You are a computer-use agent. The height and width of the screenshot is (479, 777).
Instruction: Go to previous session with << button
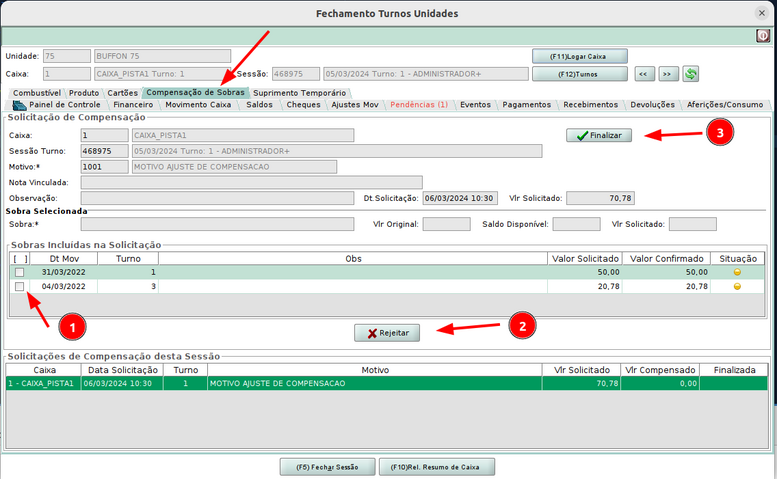tap(646, 74)
